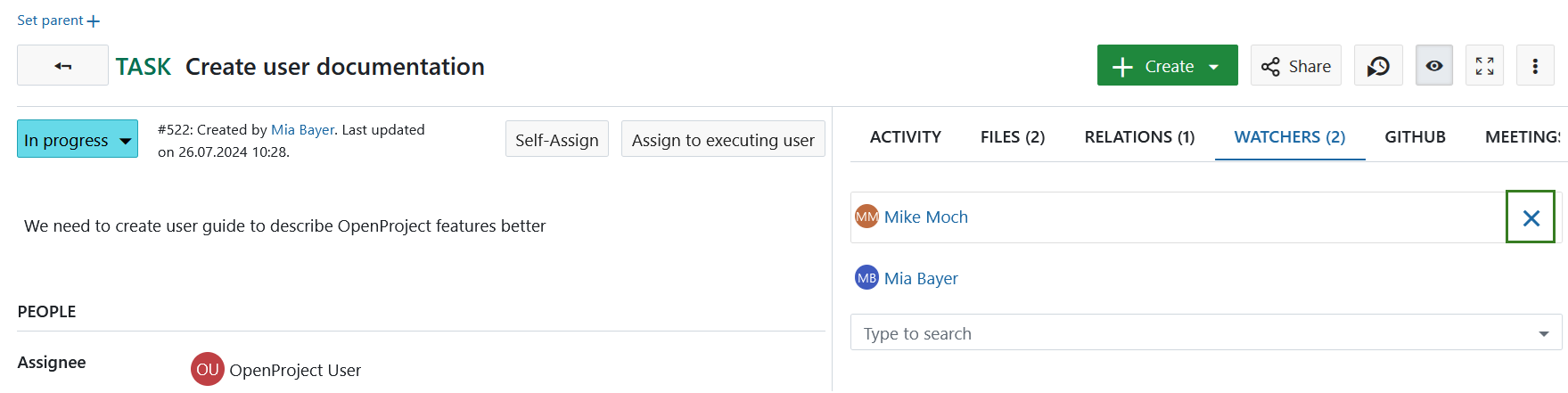The height and width of the screenshot is (393, 1568).
Task: Switch to the GitHub tab
Action: tap(1415, 137)
